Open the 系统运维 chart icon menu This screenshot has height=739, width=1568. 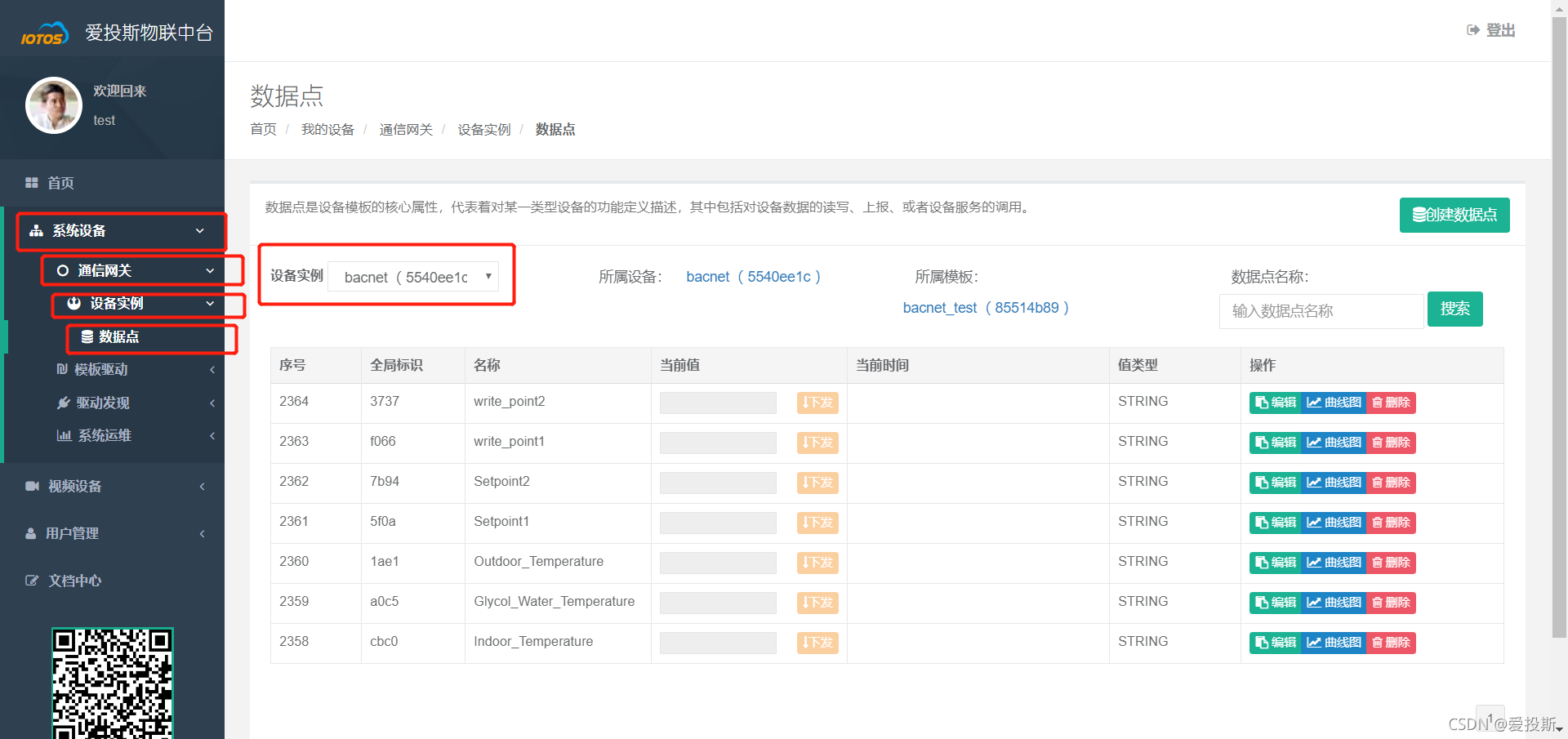[64, 435]
